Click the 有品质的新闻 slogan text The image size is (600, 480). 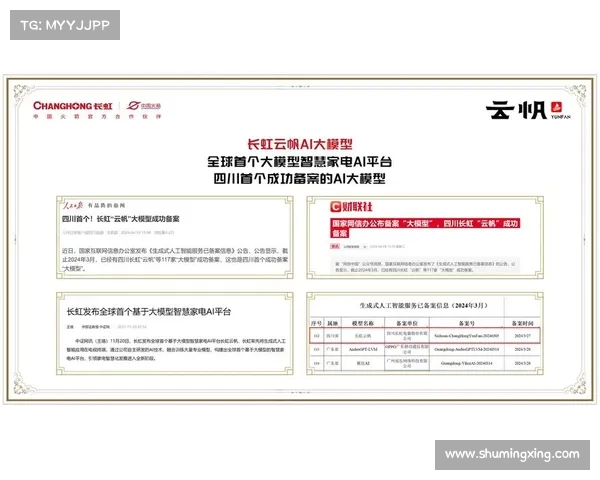[106, 206]
